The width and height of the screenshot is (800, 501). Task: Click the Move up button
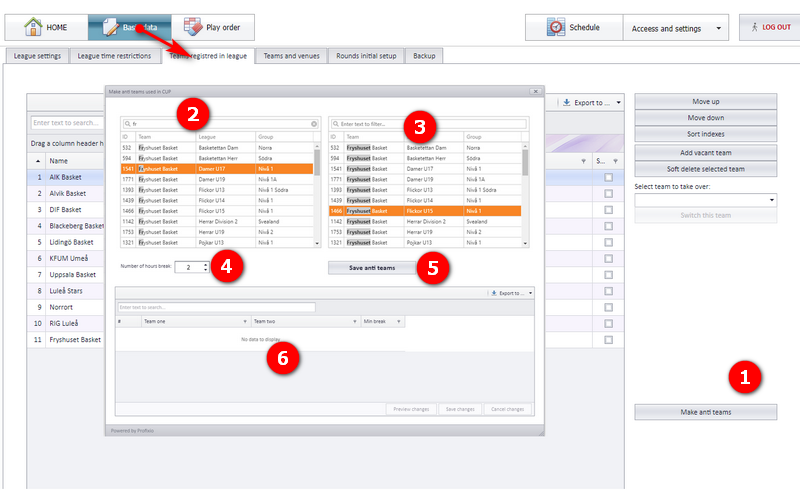706,102
